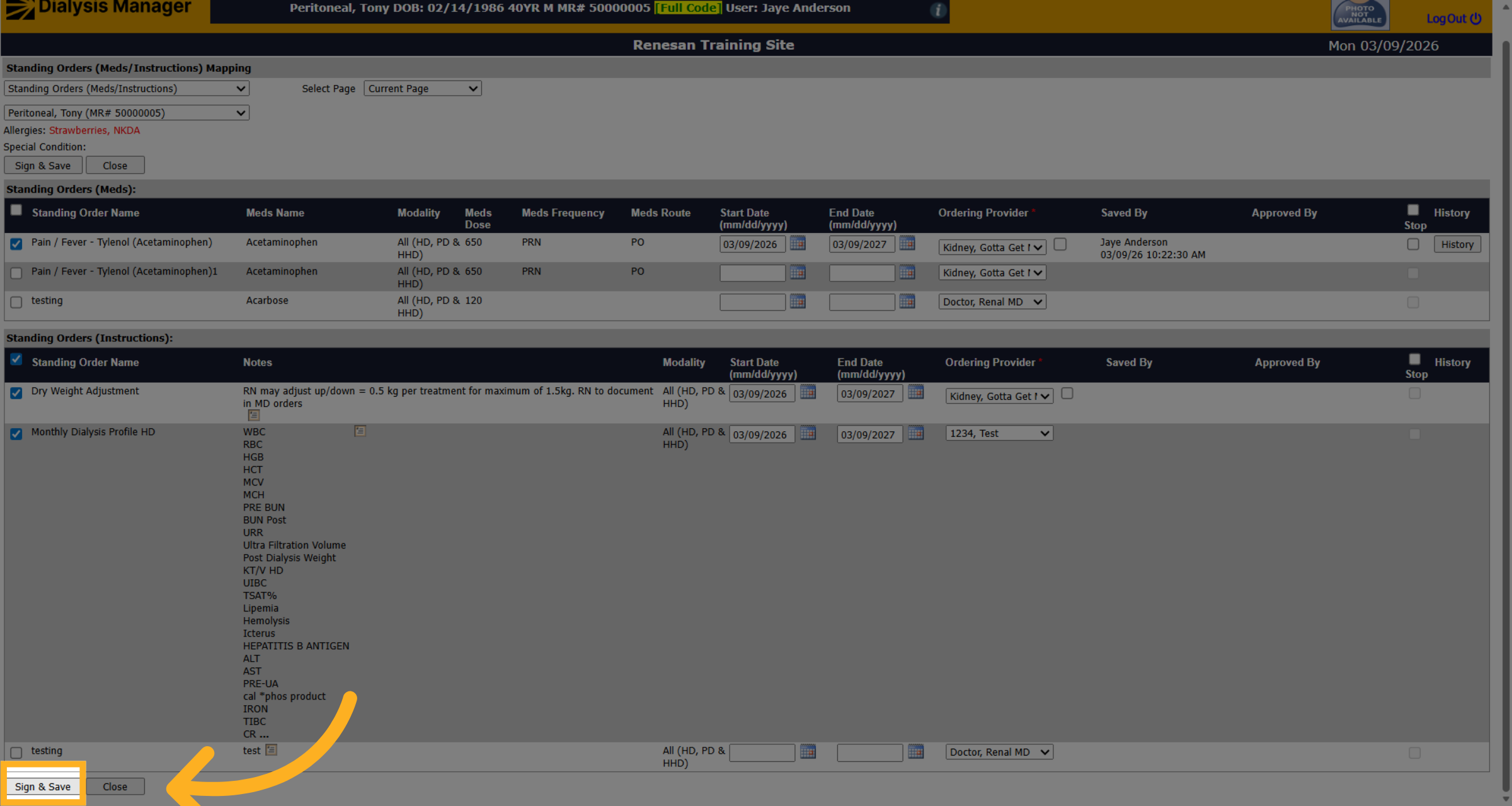Image resolution: width=1512 pixels, height=806 pixels.
Task: Toggle select-all checkbox in Instructions header
Action: point(16,360)
